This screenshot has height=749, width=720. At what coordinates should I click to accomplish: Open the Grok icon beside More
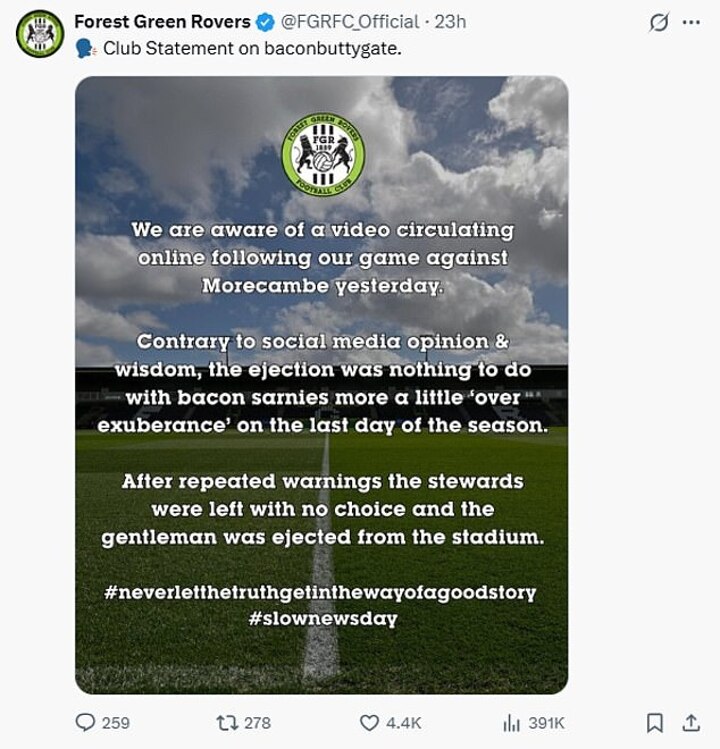(x=658, y=21)
